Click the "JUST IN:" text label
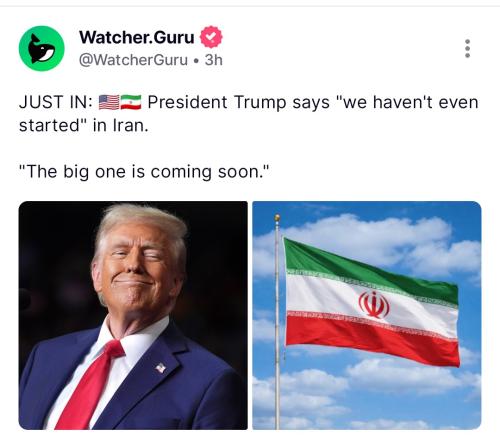This screenshot has height=447, width=500. (56, 102)
